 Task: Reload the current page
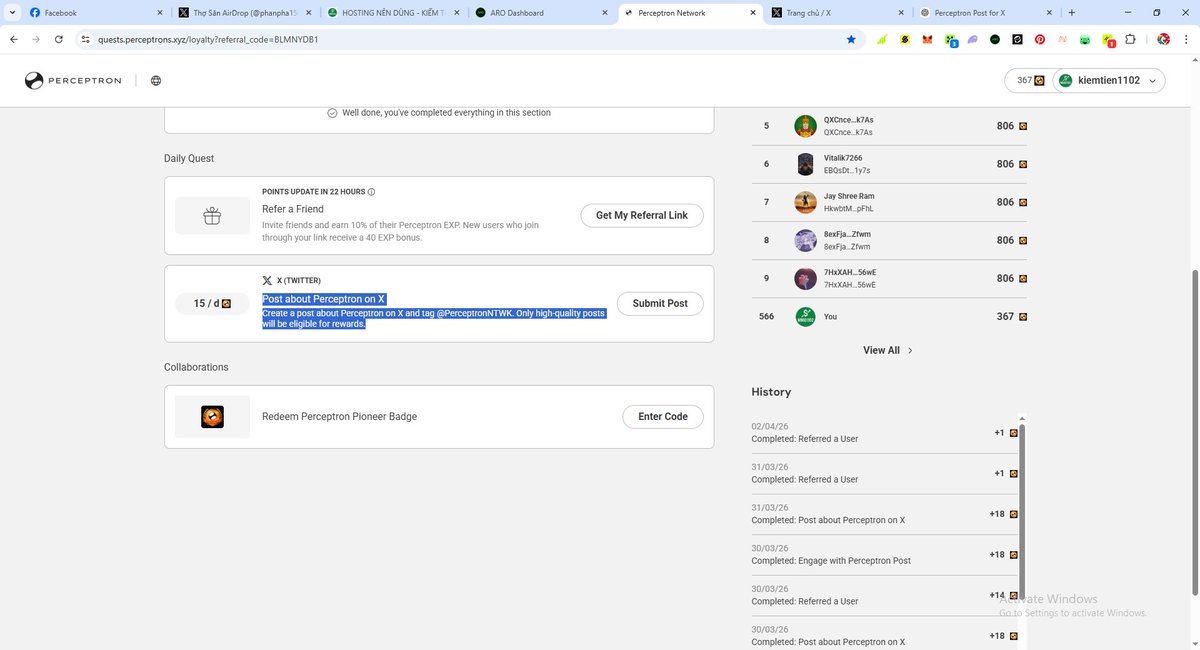pos(59,39)
